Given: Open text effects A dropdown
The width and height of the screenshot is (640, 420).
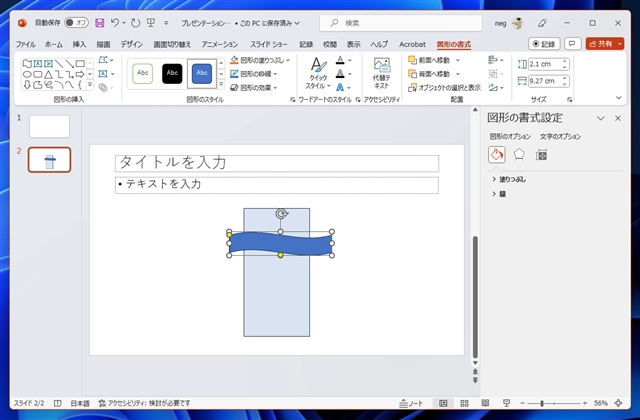Looking at the screenshot, I should click(343, 87).
